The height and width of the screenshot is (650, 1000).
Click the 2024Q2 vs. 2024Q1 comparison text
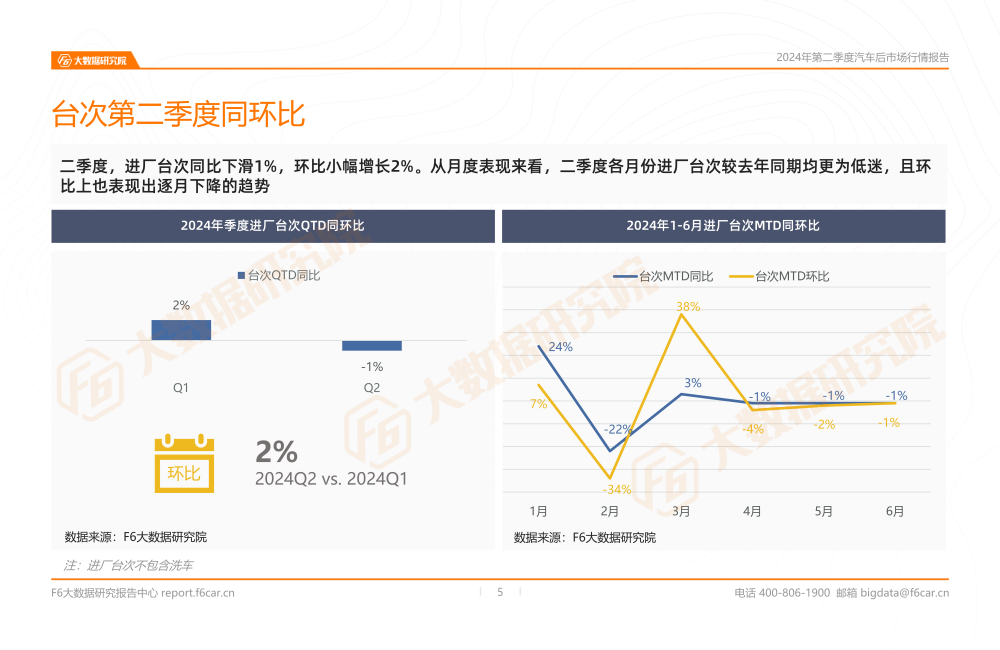point(331,479)
